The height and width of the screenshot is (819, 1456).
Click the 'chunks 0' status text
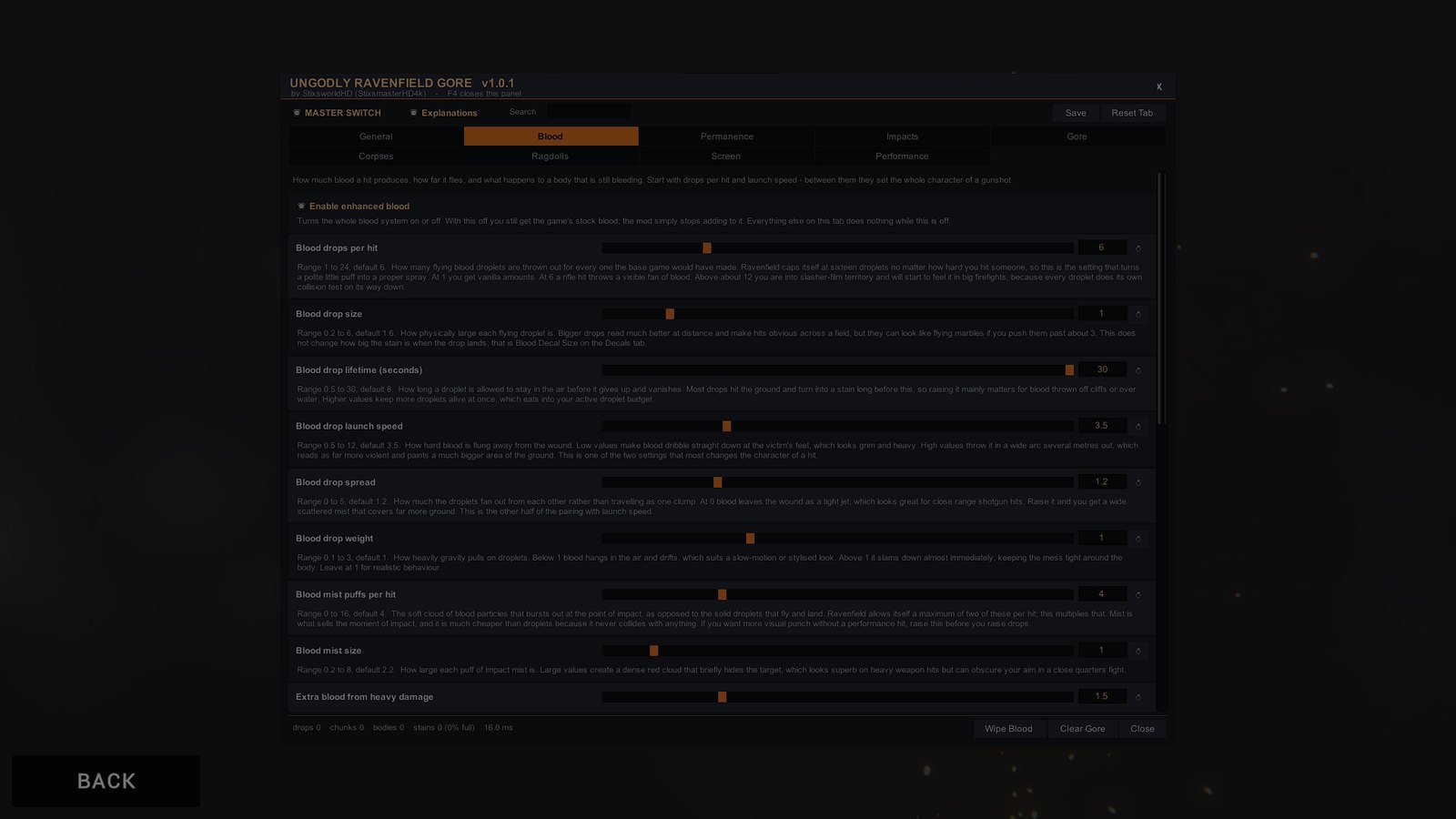[x=347, y=728]
